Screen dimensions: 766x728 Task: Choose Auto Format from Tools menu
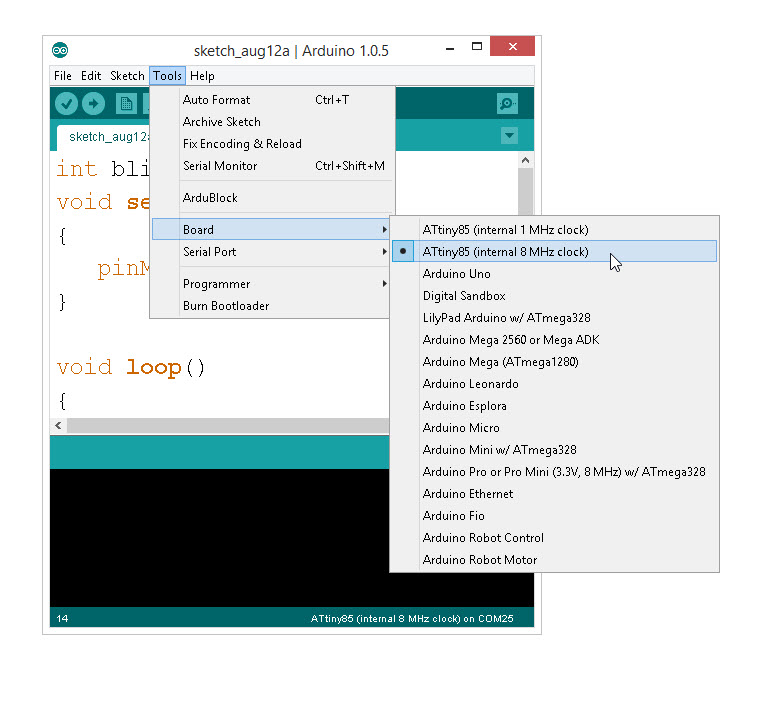[x=271, y=100]
